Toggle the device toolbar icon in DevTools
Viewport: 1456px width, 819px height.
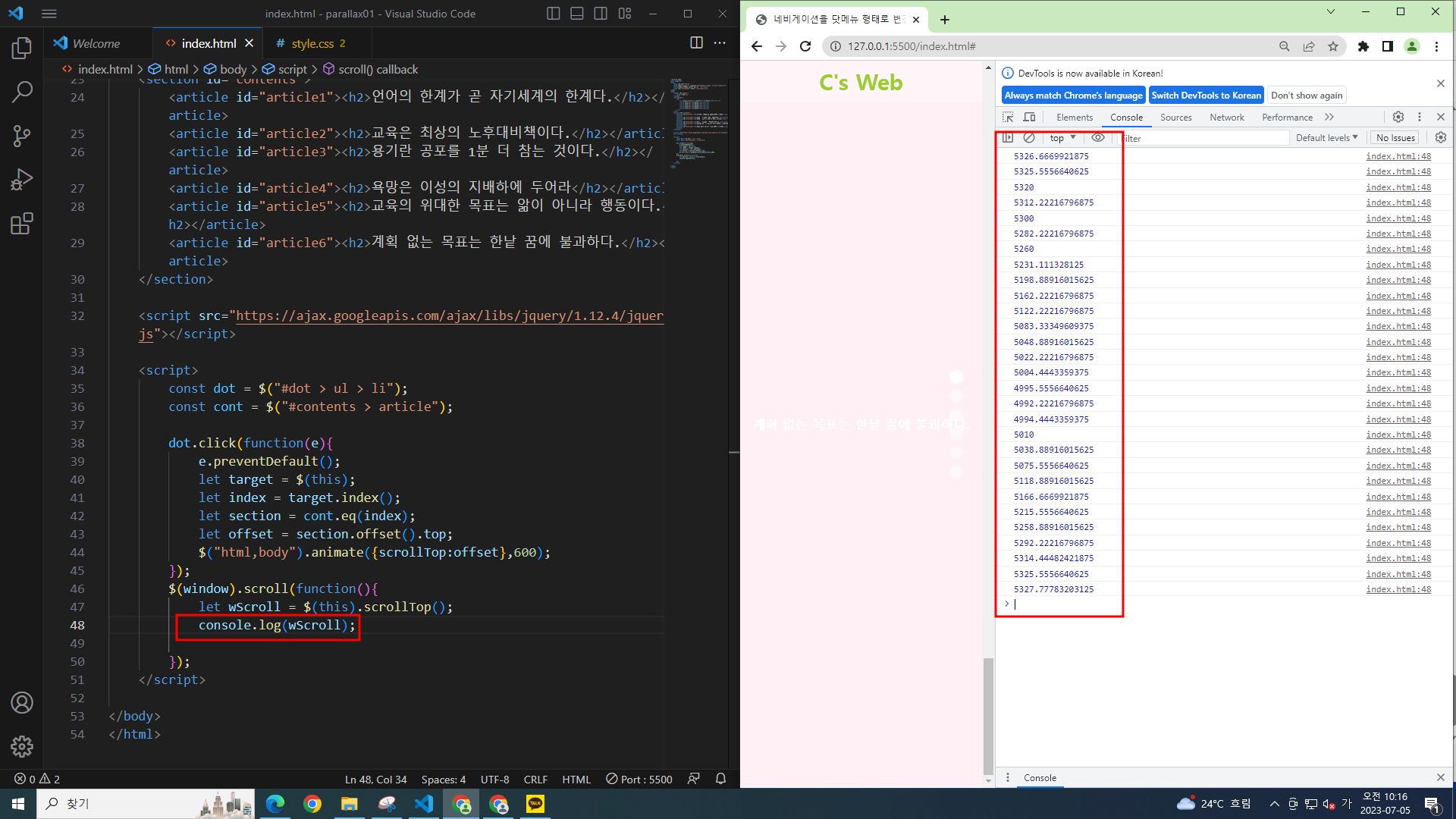tap(1029, 117)
